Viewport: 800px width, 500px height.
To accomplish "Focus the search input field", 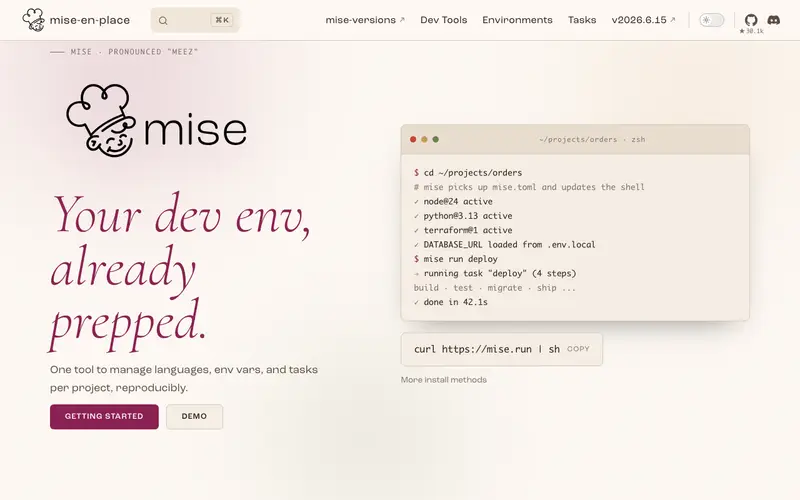I will [x=195, y=20].
